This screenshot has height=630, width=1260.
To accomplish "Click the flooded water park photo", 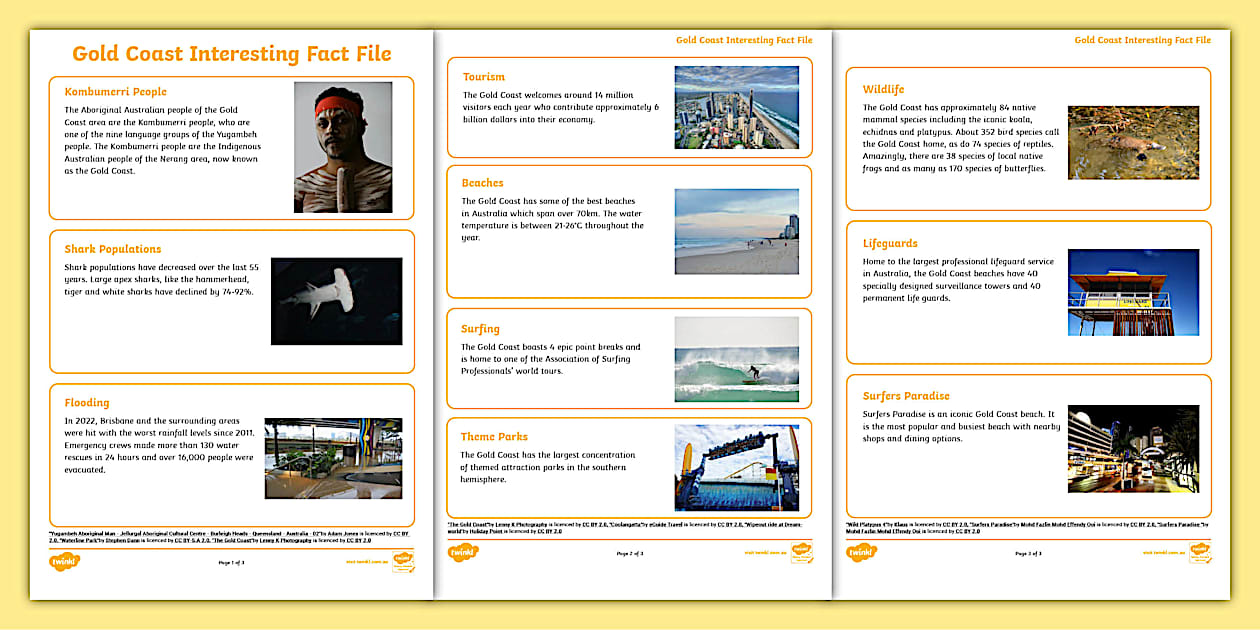I will [333, 458].
